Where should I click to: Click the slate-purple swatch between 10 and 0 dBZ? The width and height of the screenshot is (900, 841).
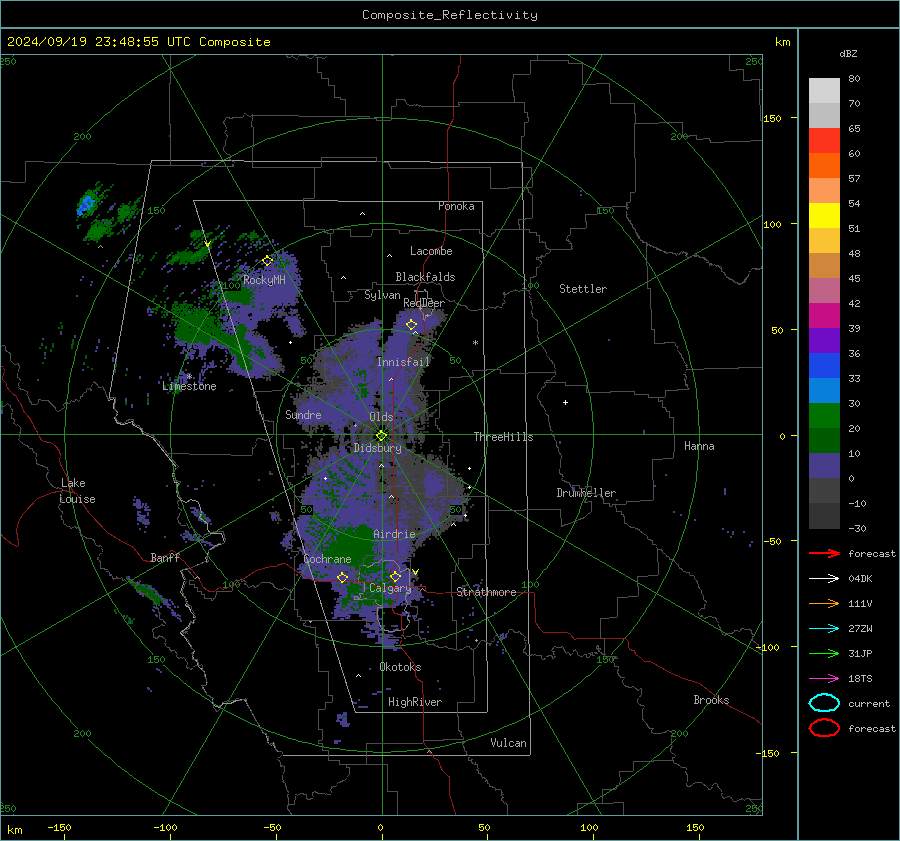coord(824,466)
